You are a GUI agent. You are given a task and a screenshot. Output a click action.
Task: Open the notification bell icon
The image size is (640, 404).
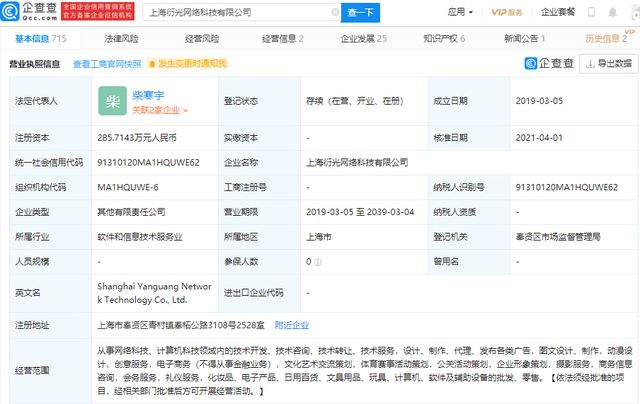[613, 12]
